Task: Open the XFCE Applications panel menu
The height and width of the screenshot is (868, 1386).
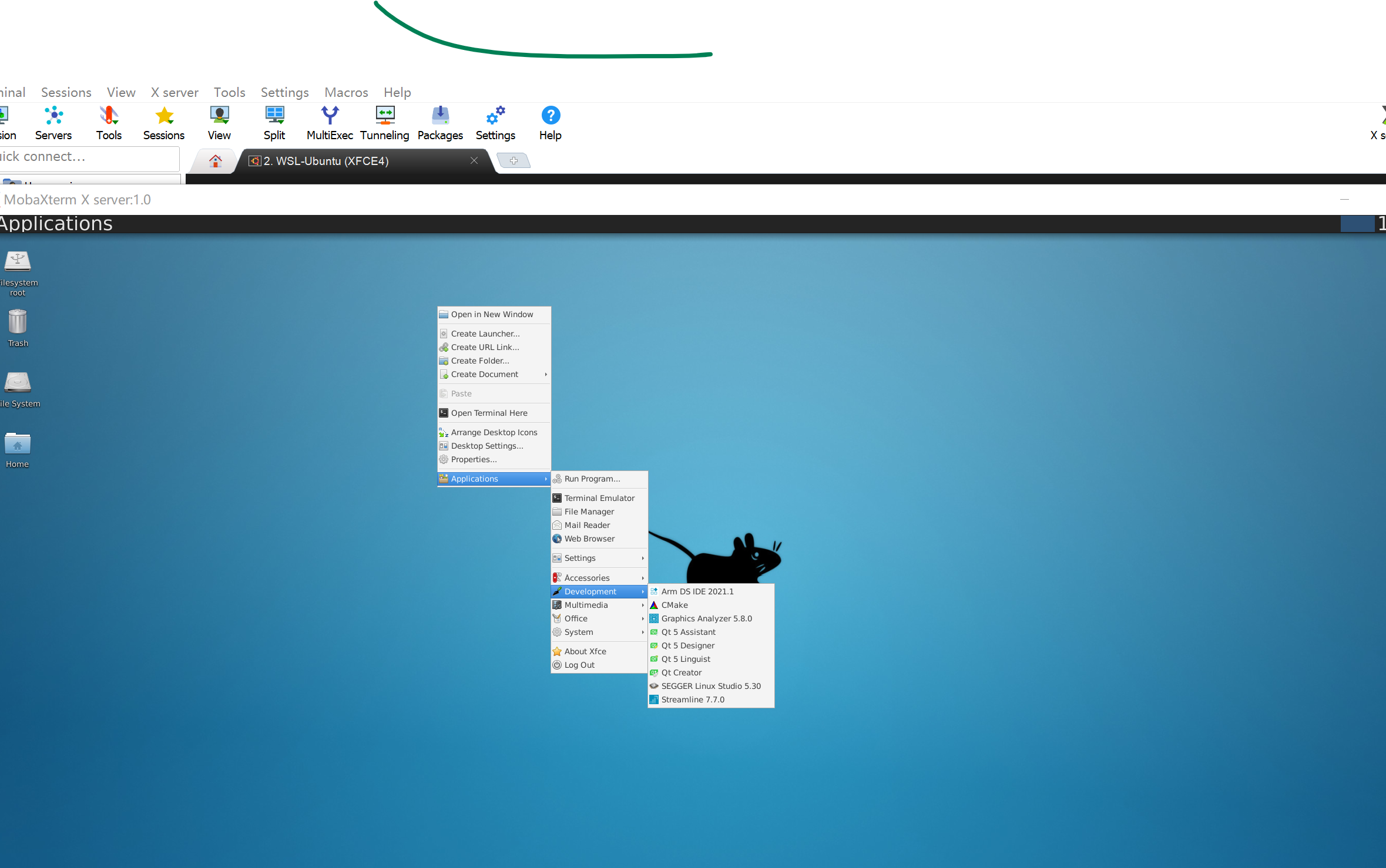Action: [x=56, y=224]
